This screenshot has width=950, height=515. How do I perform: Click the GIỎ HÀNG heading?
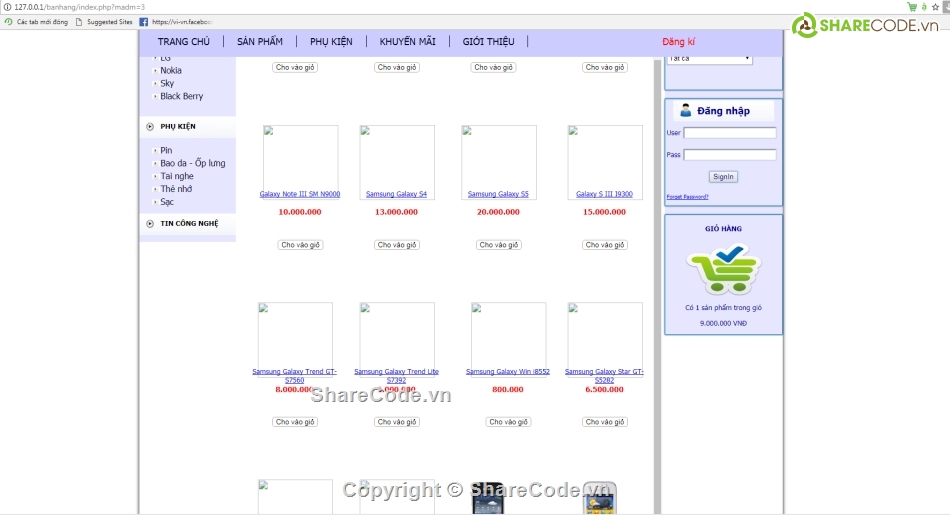(723, 228)
